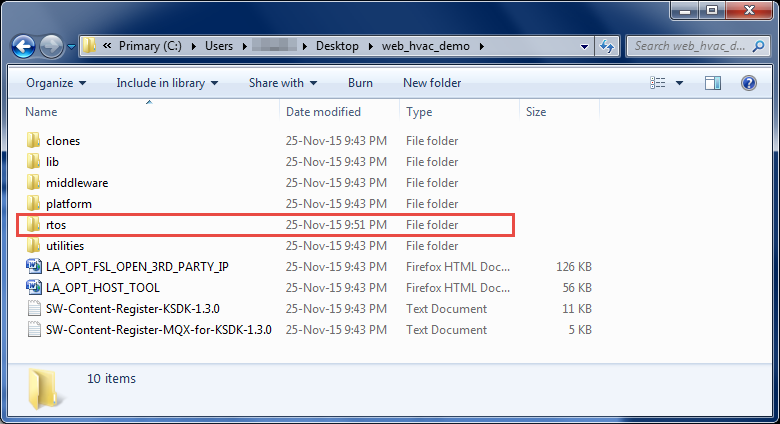This screenshot has width=780, height=424.
Task: Select the lib folder icon
Action: pos(33,161)
